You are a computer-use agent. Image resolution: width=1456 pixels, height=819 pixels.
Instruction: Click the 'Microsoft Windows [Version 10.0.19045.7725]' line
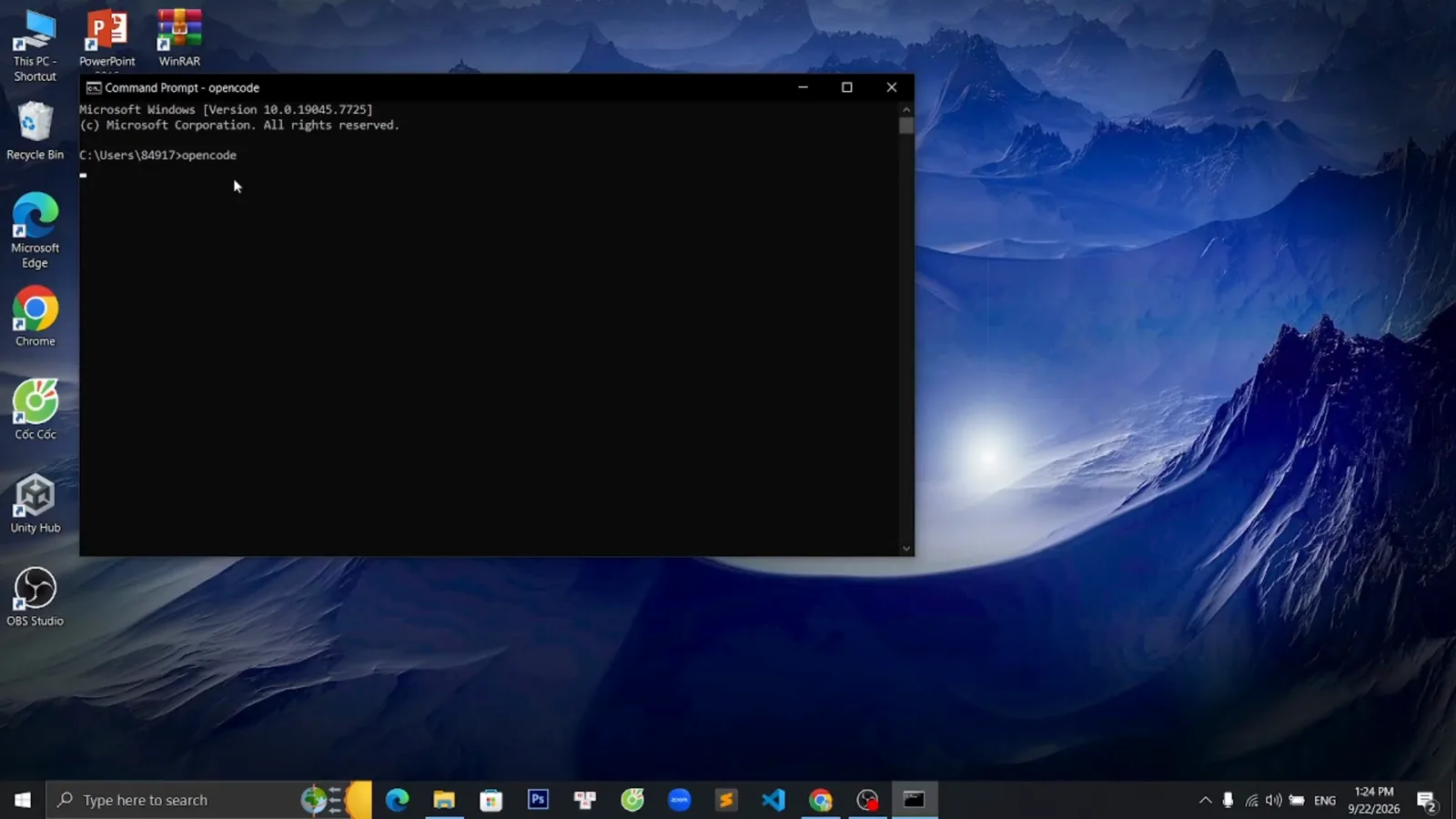pos(226,109)
